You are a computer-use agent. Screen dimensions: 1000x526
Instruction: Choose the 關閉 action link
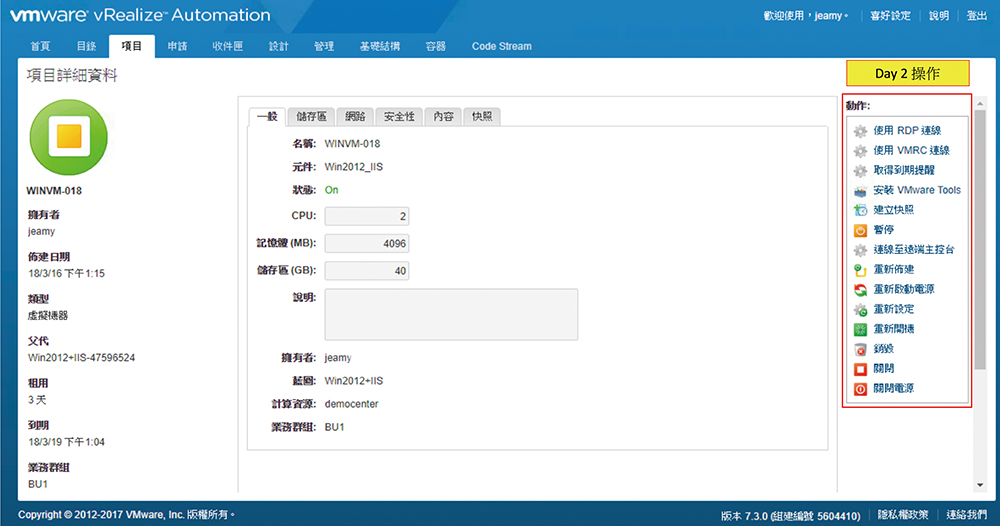coord(883,368)
